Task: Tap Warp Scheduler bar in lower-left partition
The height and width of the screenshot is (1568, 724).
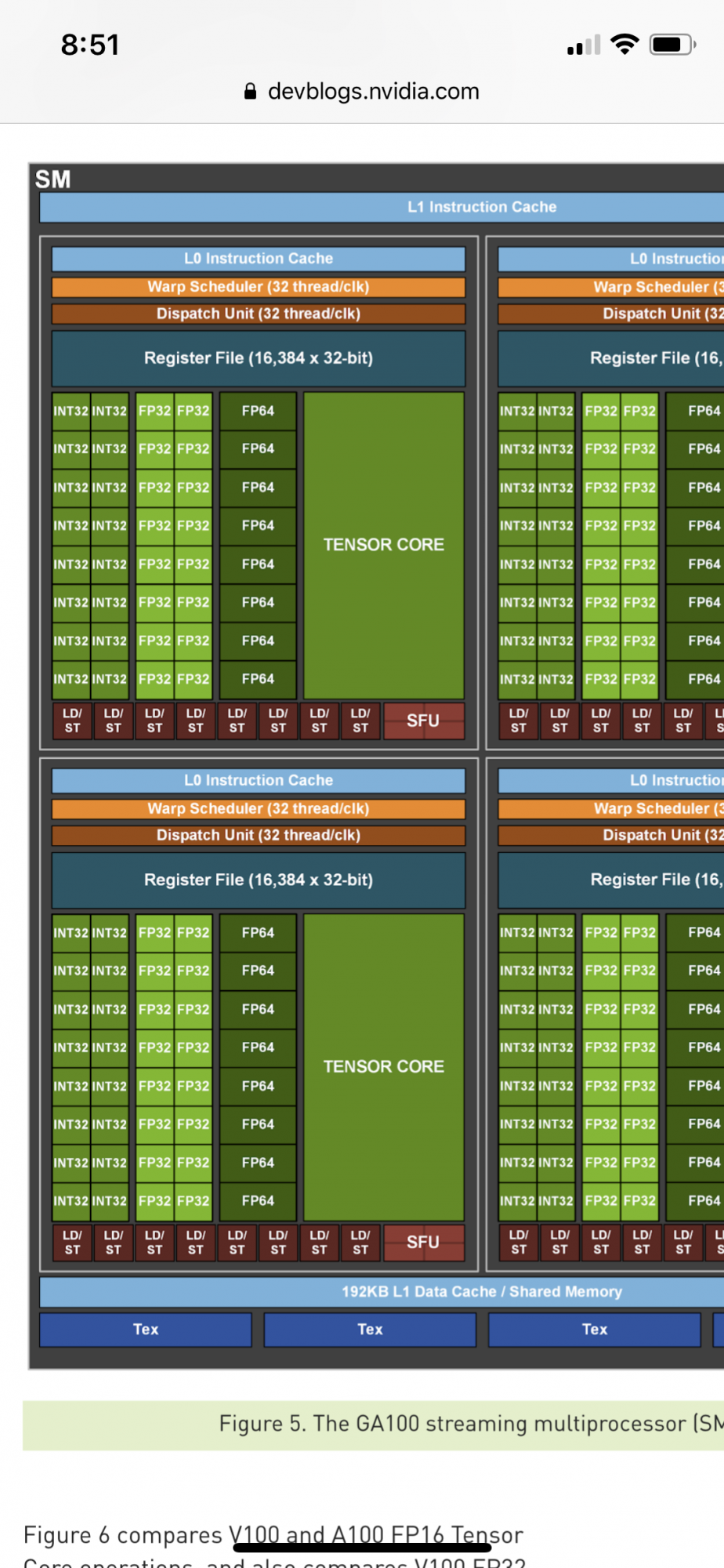Action: [259, 808]
